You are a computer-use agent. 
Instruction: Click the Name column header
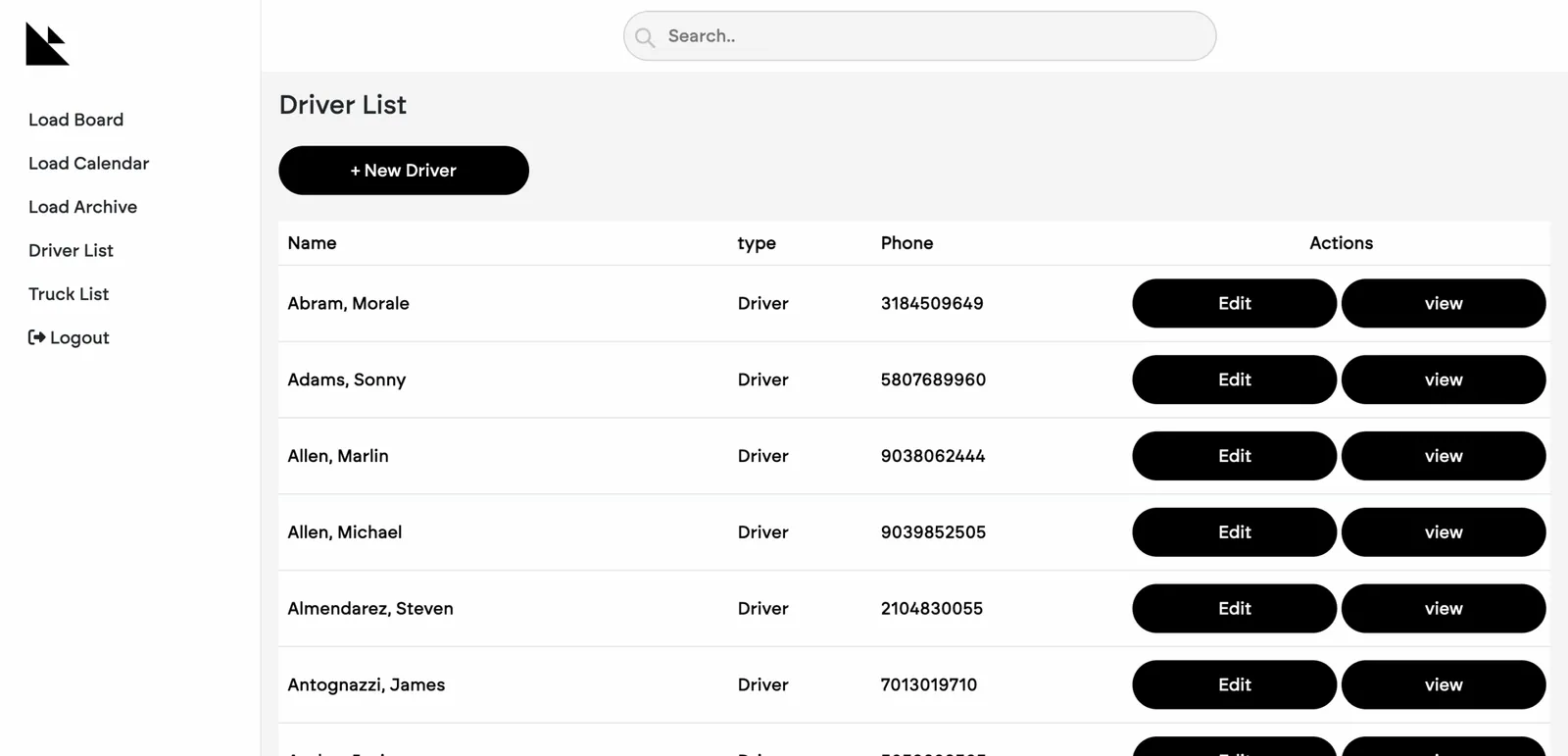(x=312, y=243)
